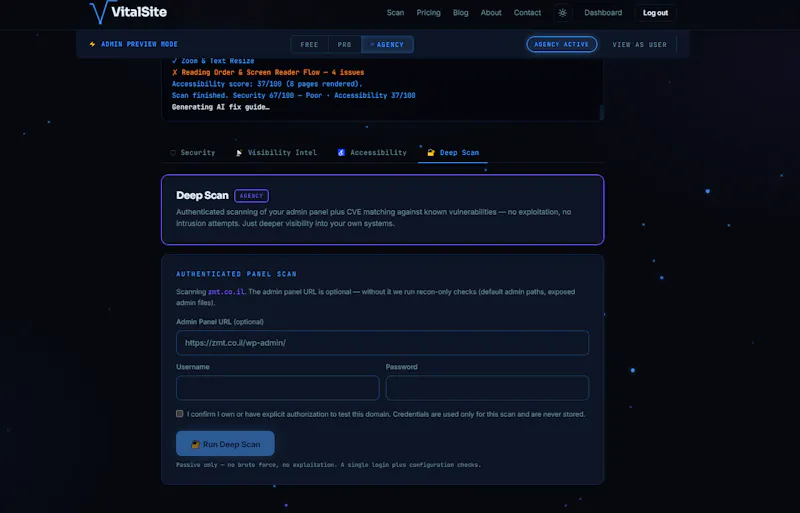
Task: Open the About page
Action: 491,13
